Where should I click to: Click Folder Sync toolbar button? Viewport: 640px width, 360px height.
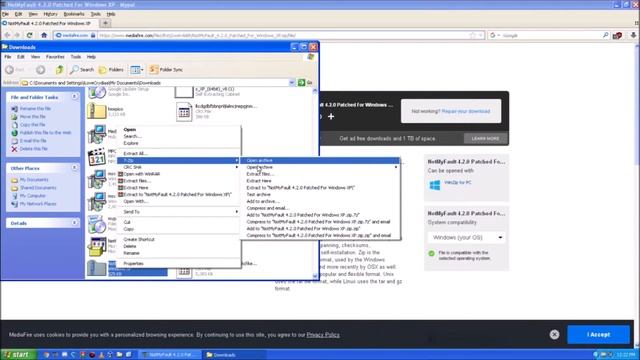pos(166,70)
